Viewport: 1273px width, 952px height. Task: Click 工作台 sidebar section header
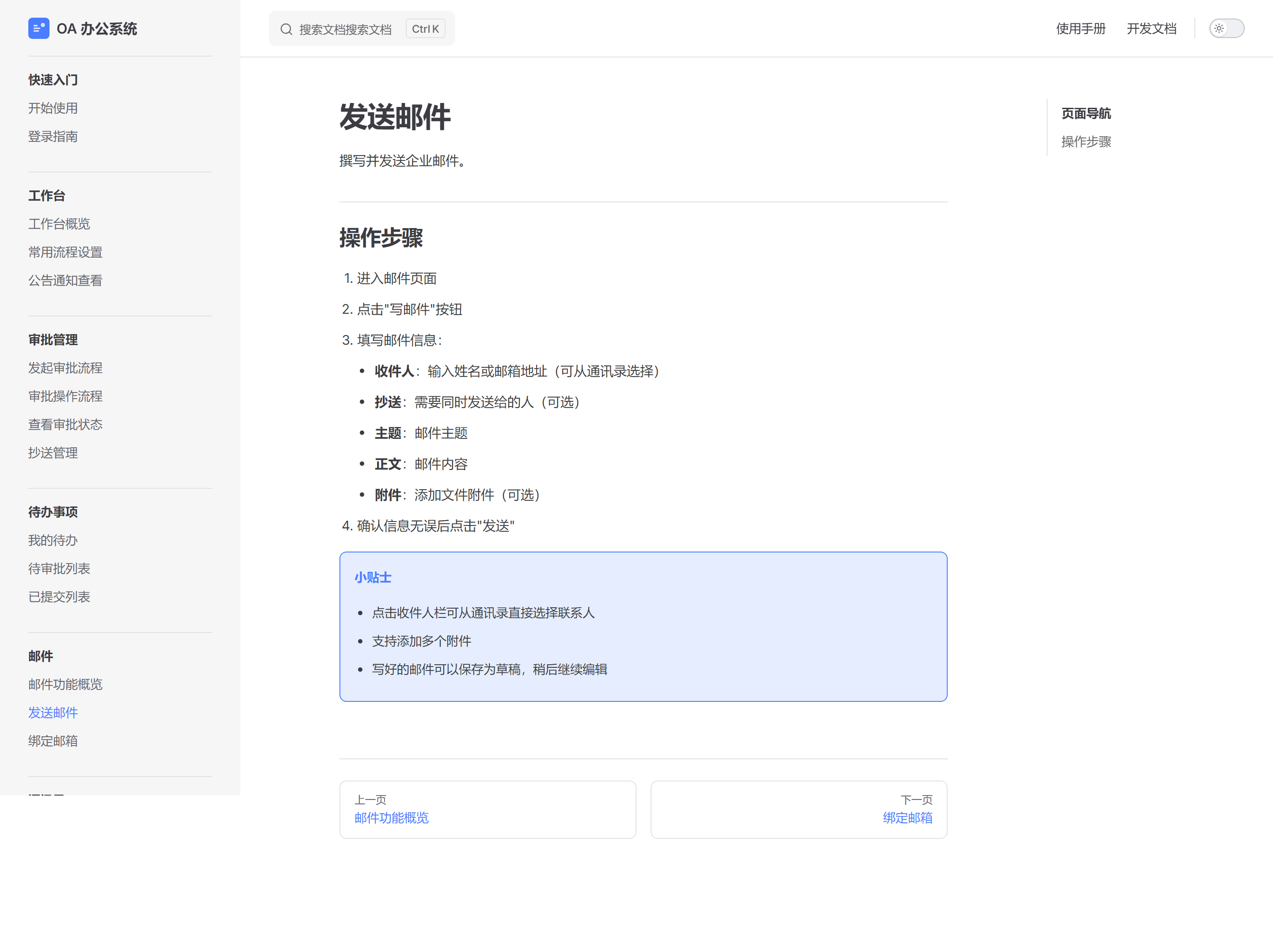(46, 196)
